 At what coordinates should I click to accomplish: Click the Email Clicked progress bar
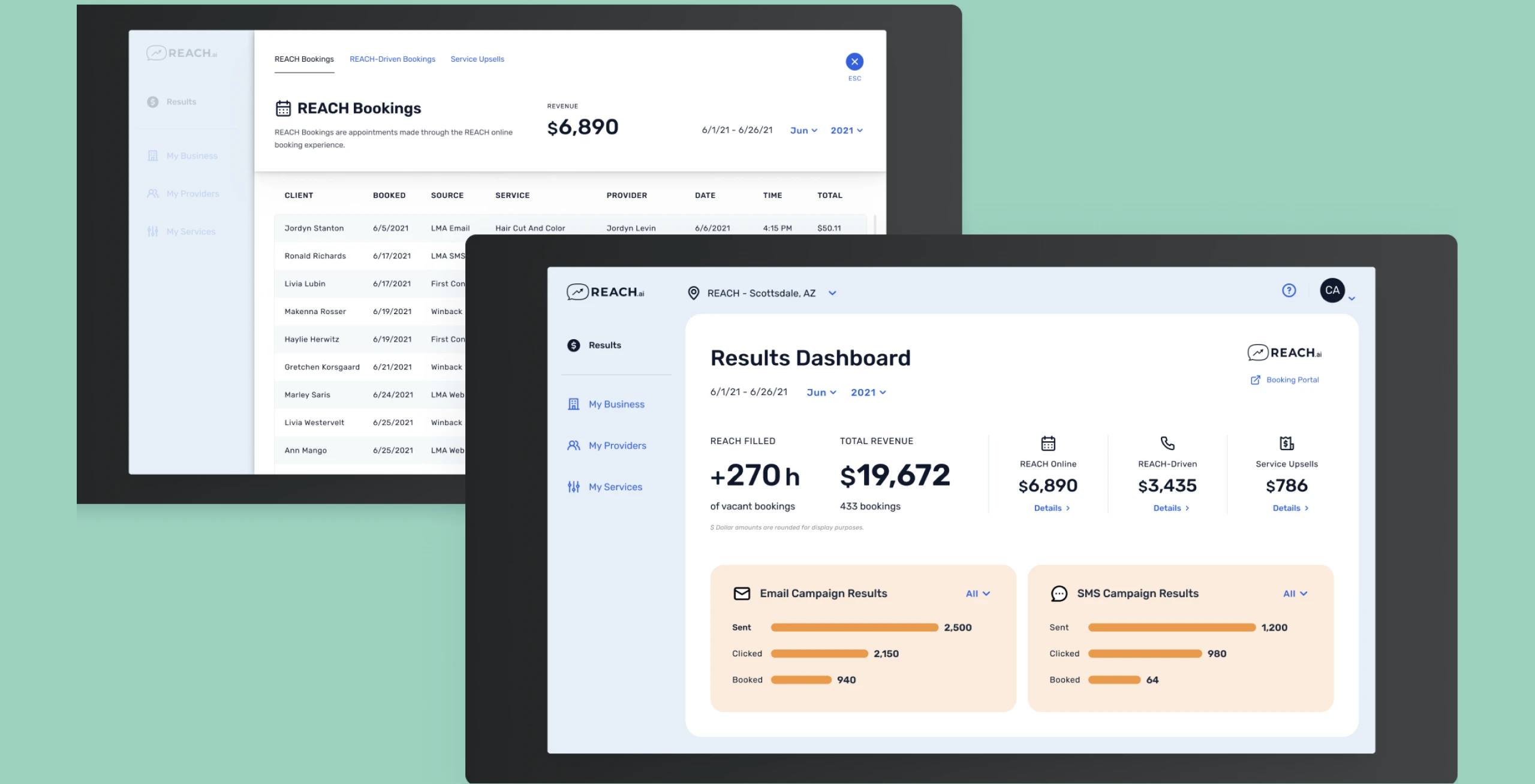click(819, 654)
